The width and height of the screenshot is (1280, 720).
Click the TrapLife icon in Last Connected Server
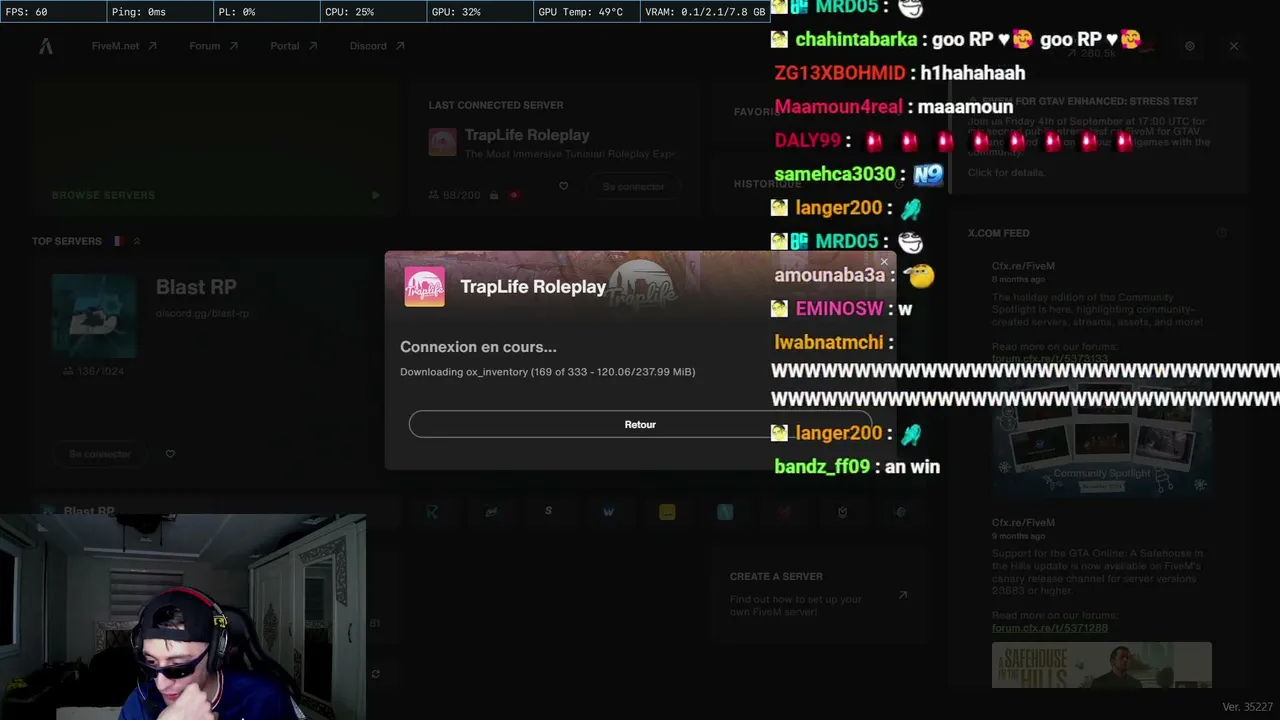coord(442,142)
